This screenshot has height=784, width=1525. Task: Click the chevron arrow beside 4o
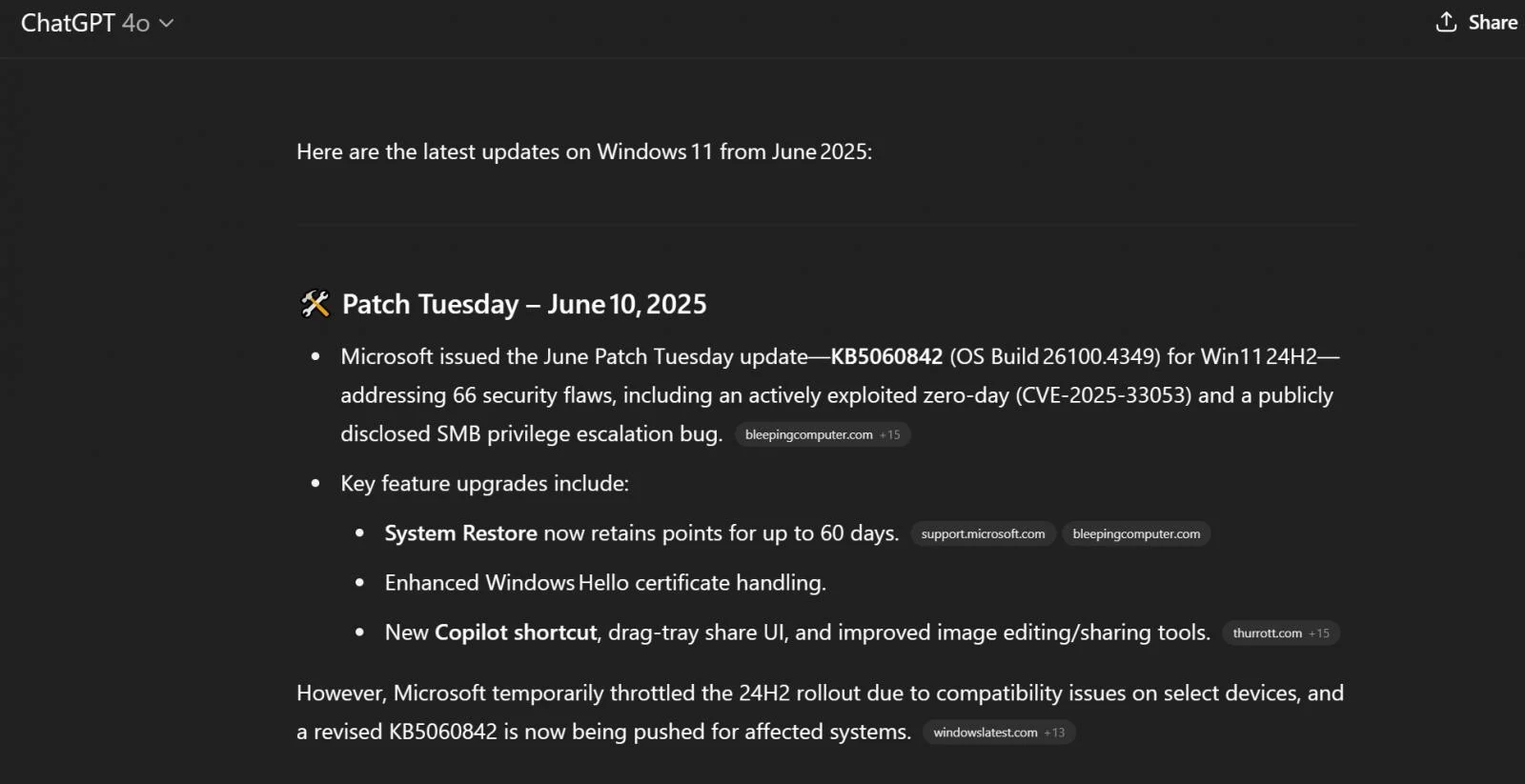pos(167,23)
